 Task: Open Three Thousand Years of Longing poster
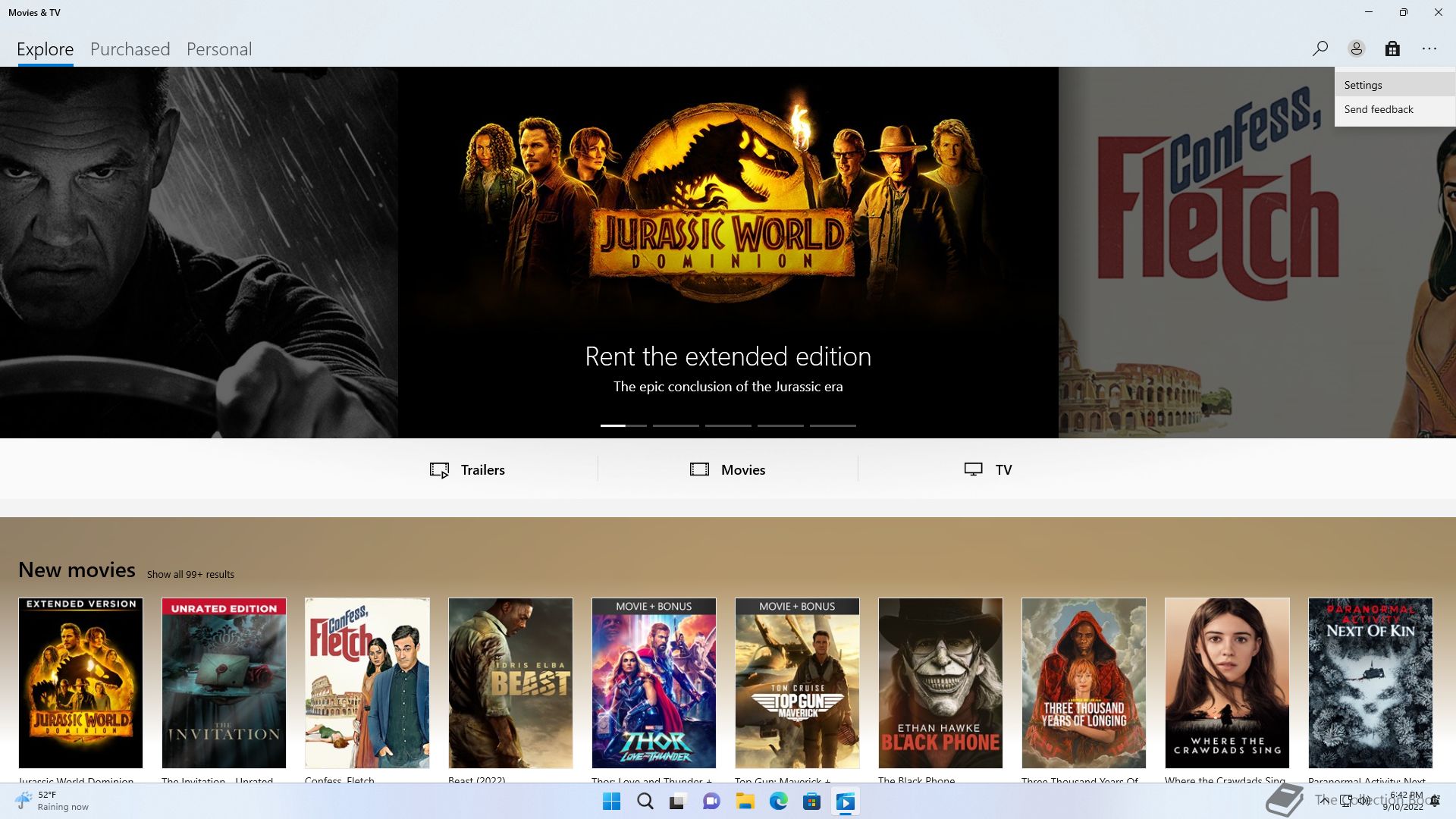point(1084,682)
